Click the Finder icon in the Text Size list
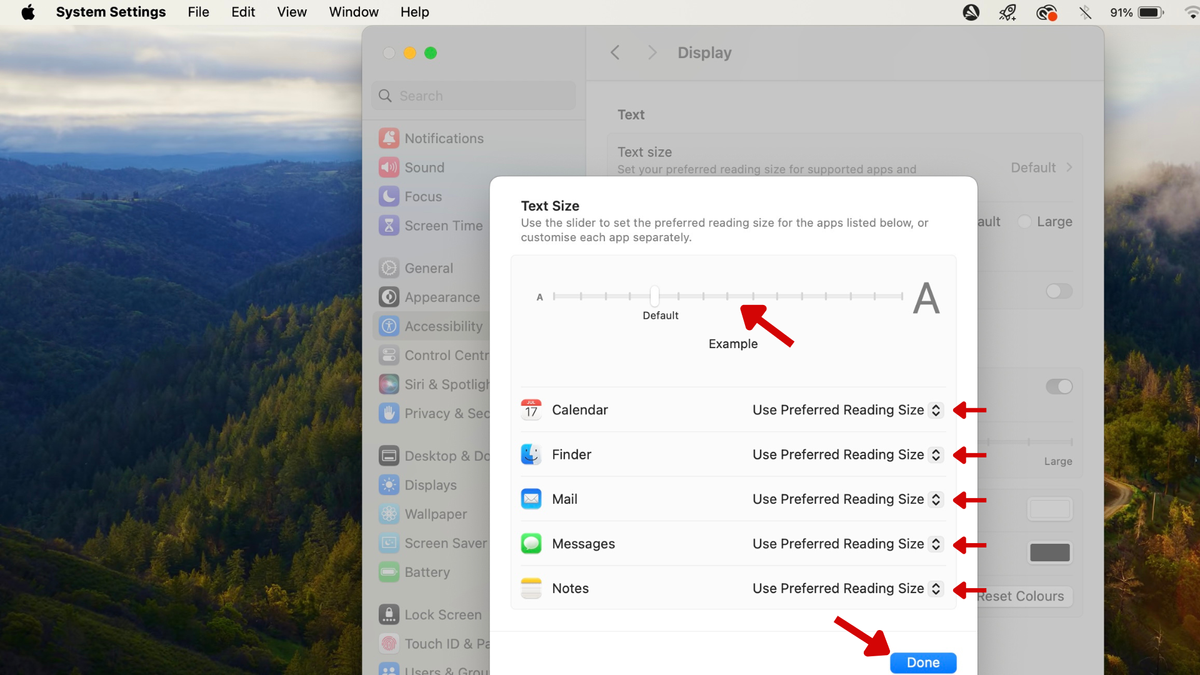The image size is (1200, 675). (531, 454)
